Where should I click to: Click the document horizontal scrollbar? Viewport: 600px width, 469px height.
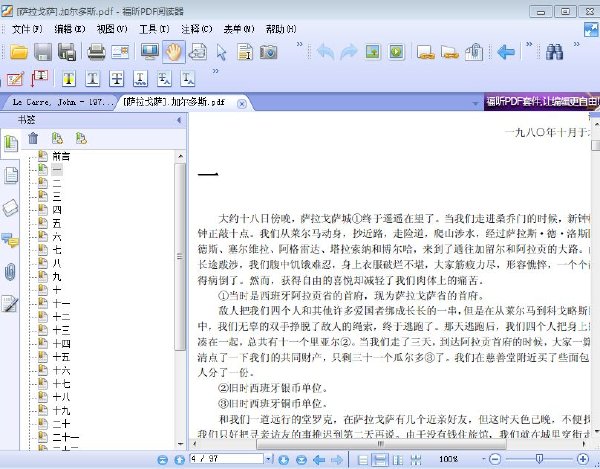click(x=381, y=444)
